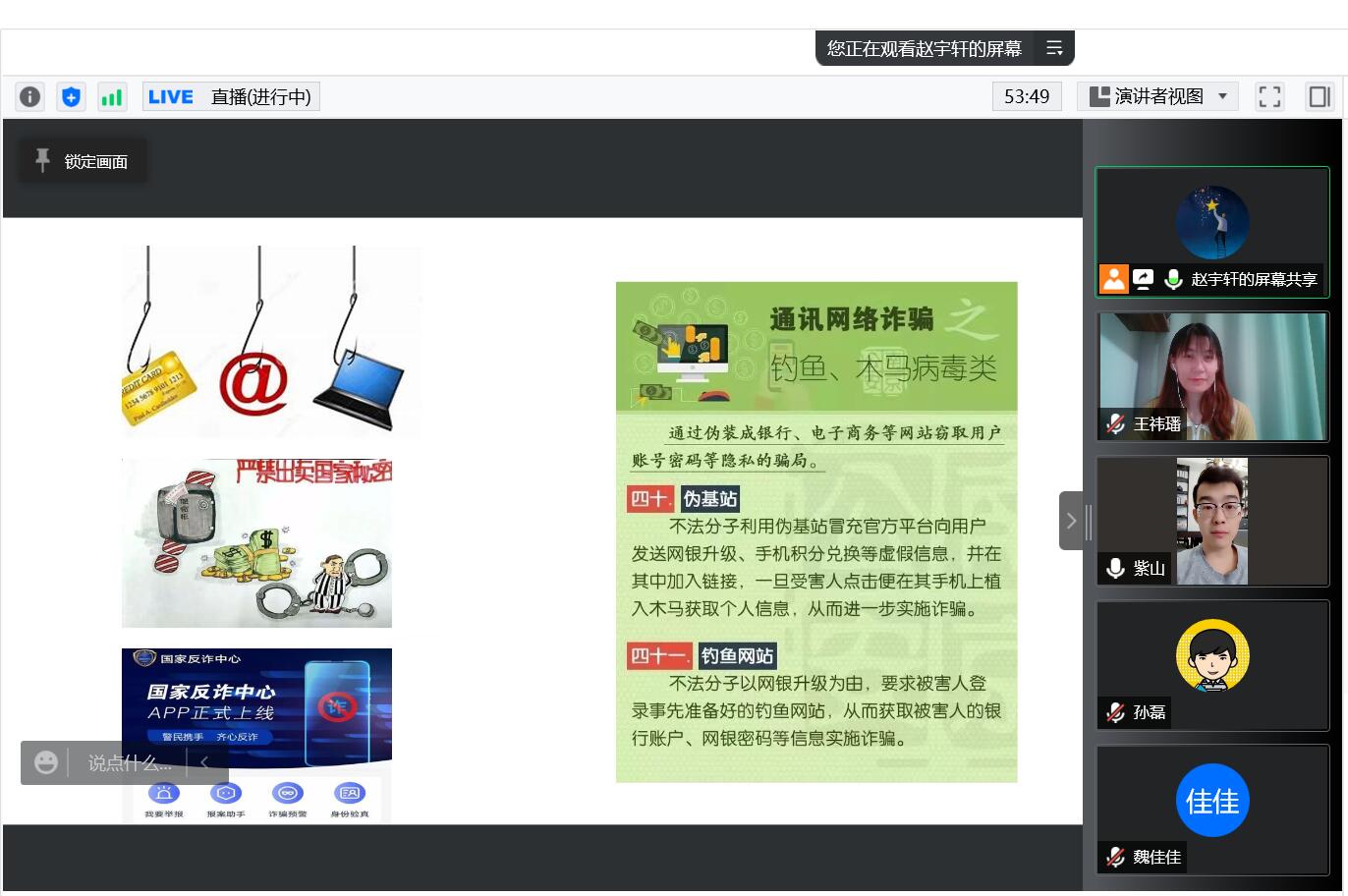Click the muted microphone icon for 孙磊
This screenshot has width=1348, height=896.
pos(1115,712)
